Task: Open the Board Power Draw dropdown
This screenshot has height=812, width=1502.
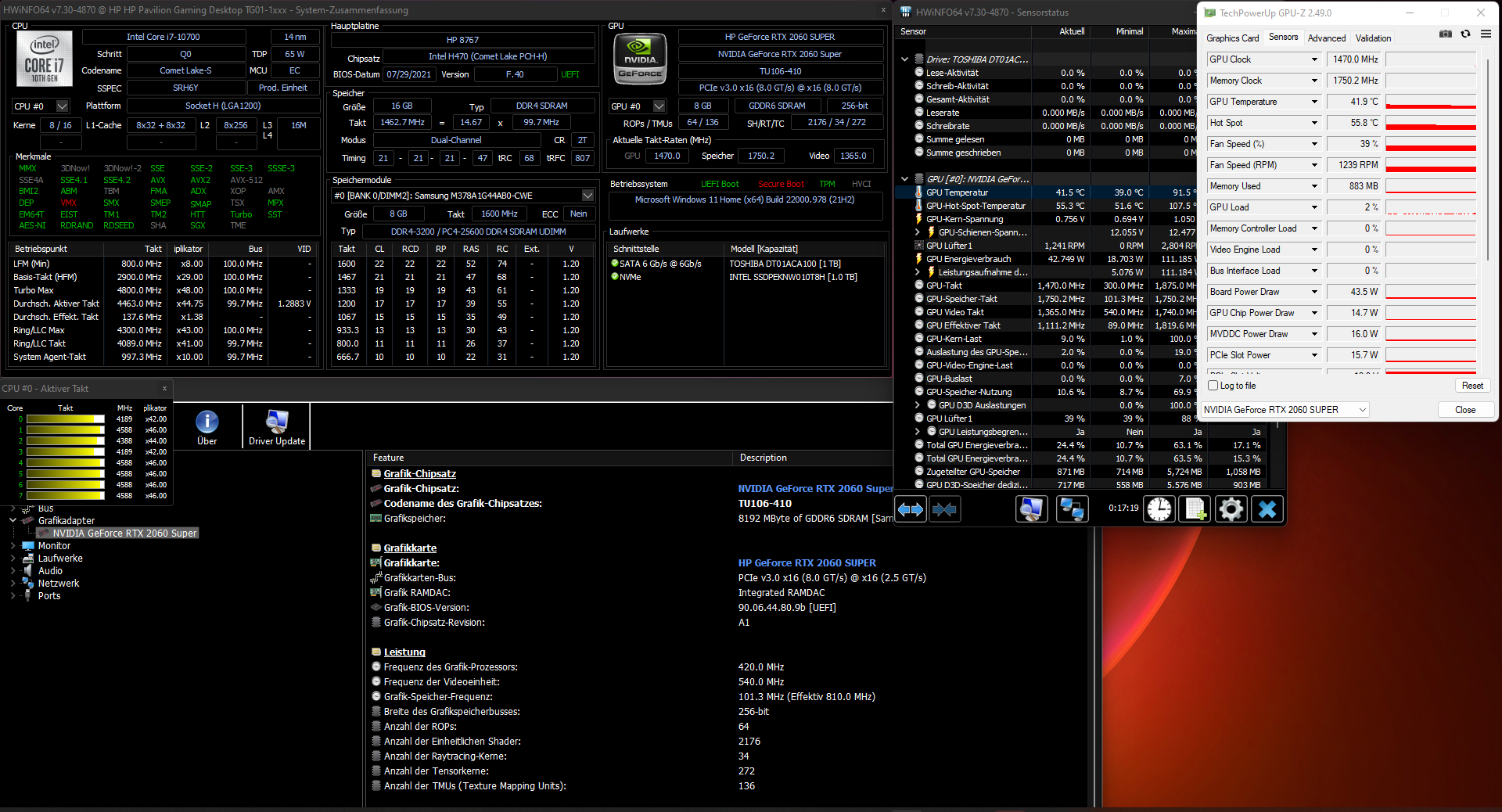Action: point(1314,292)
